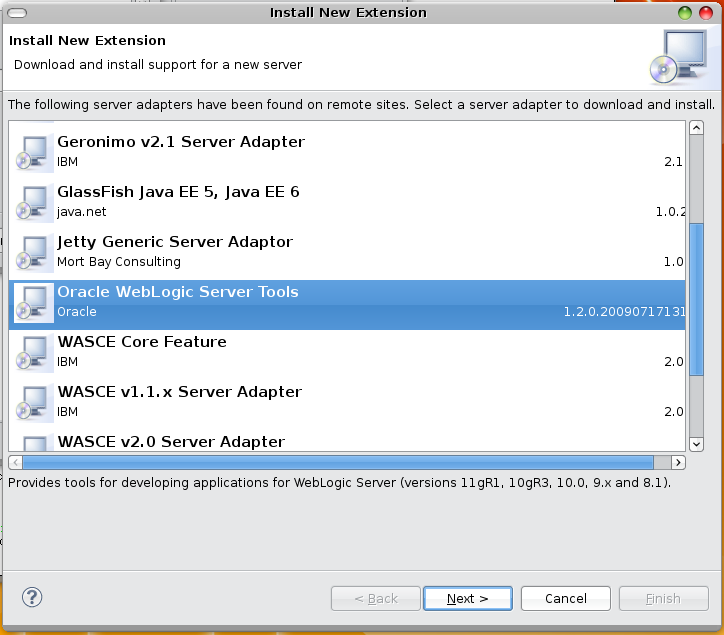The width and height of the screenshot is (724, 635).
Task: Click version 1.2.0.20090717131 of WebLogic tools
Action: coord(624,312)
